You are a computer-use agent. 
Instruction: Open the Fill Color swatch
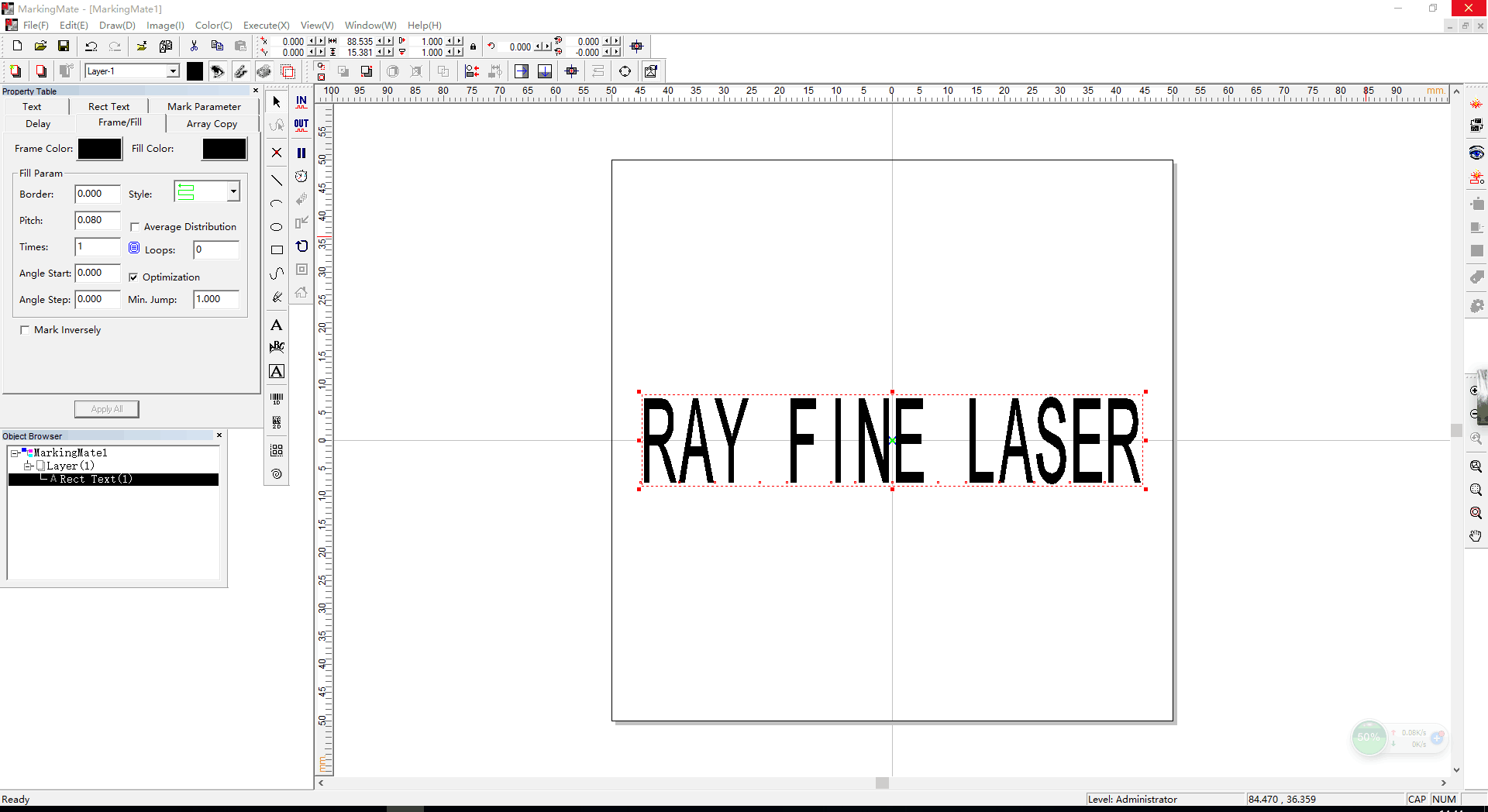click(x=224, y=149)
